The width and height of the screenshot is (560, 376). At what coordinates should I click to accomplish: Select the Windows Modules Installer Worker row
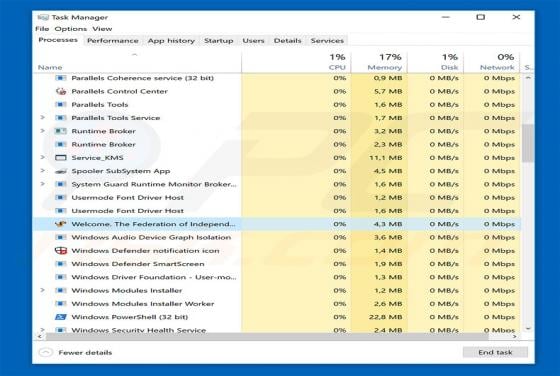277,304
